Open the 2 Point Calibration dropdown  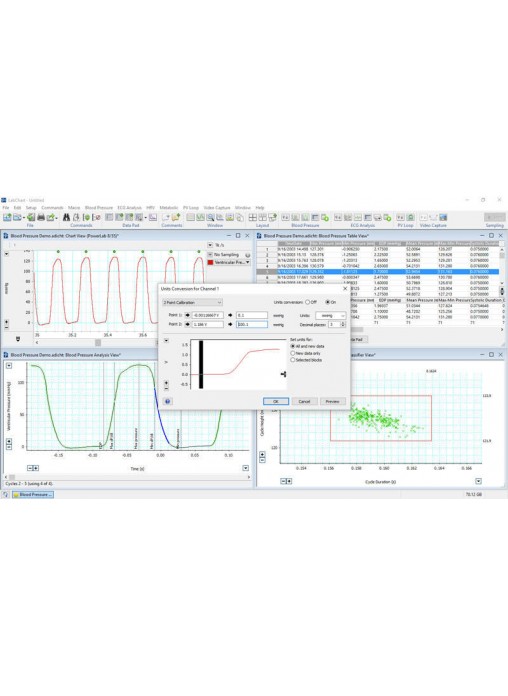tap(192, 303)
